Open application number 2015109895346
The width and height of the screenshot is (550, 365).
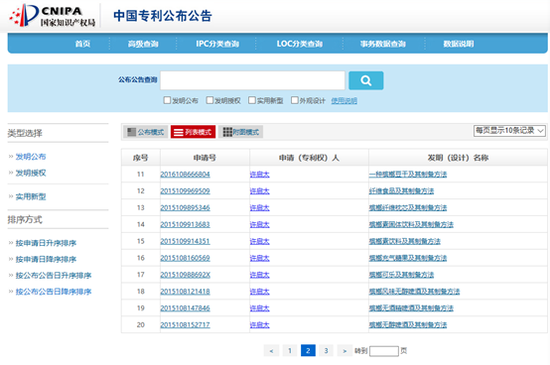185,208
